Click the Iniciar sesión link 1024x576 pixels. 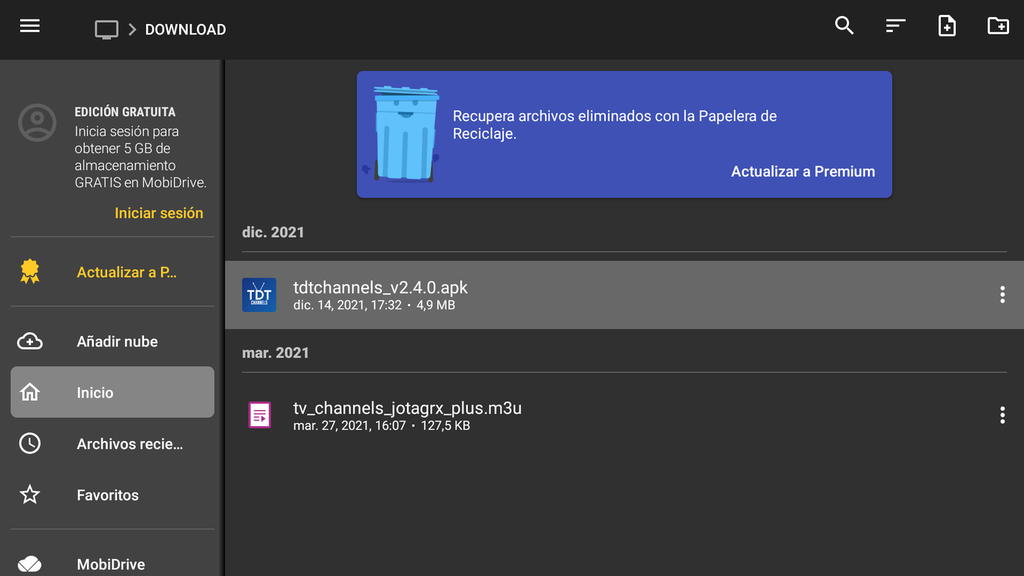[x=159, y=213]
